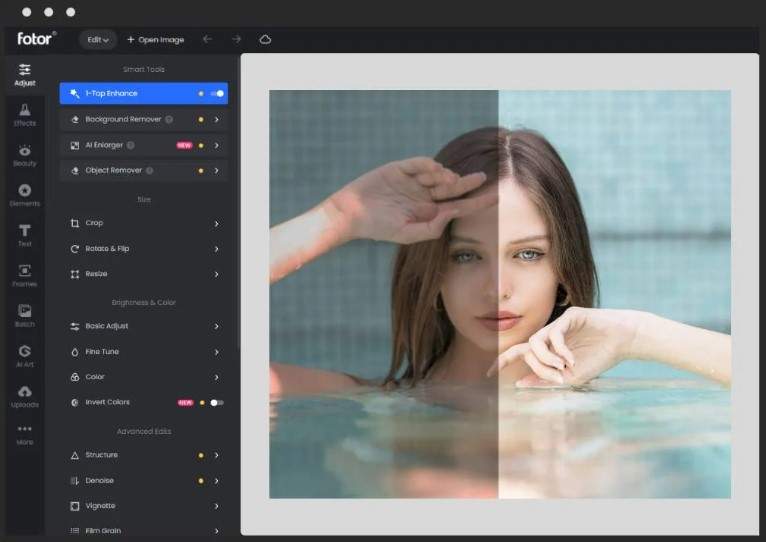This screenshot has width=766, height=542.
Task: Click the before-after divider on photo
Action: point(498,294)
